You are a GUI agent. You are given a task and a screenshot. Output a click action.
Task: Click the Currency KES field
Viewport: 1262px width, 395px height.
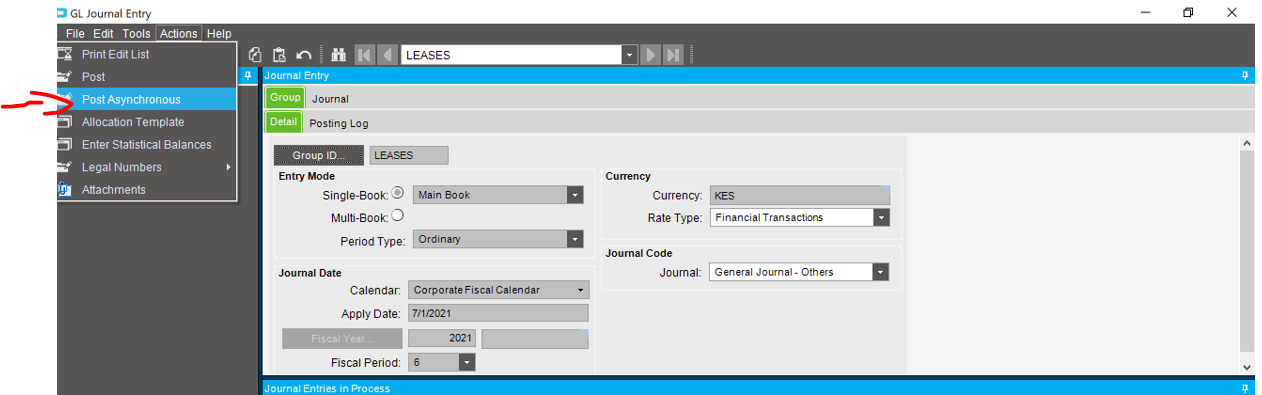coord(799,195)
